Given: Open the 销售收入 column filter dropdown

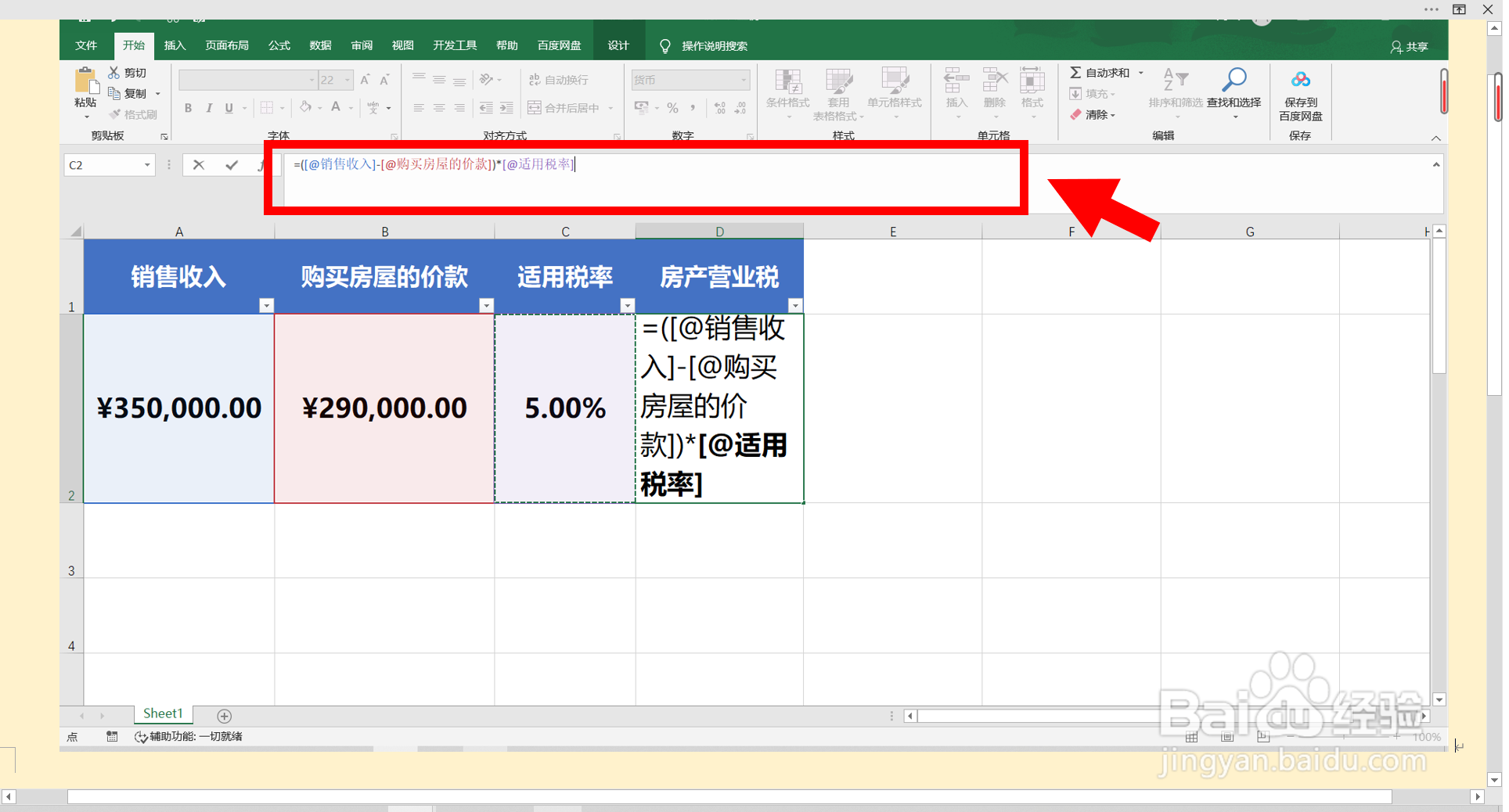Looking at the screenshot, I should point(267,305).
